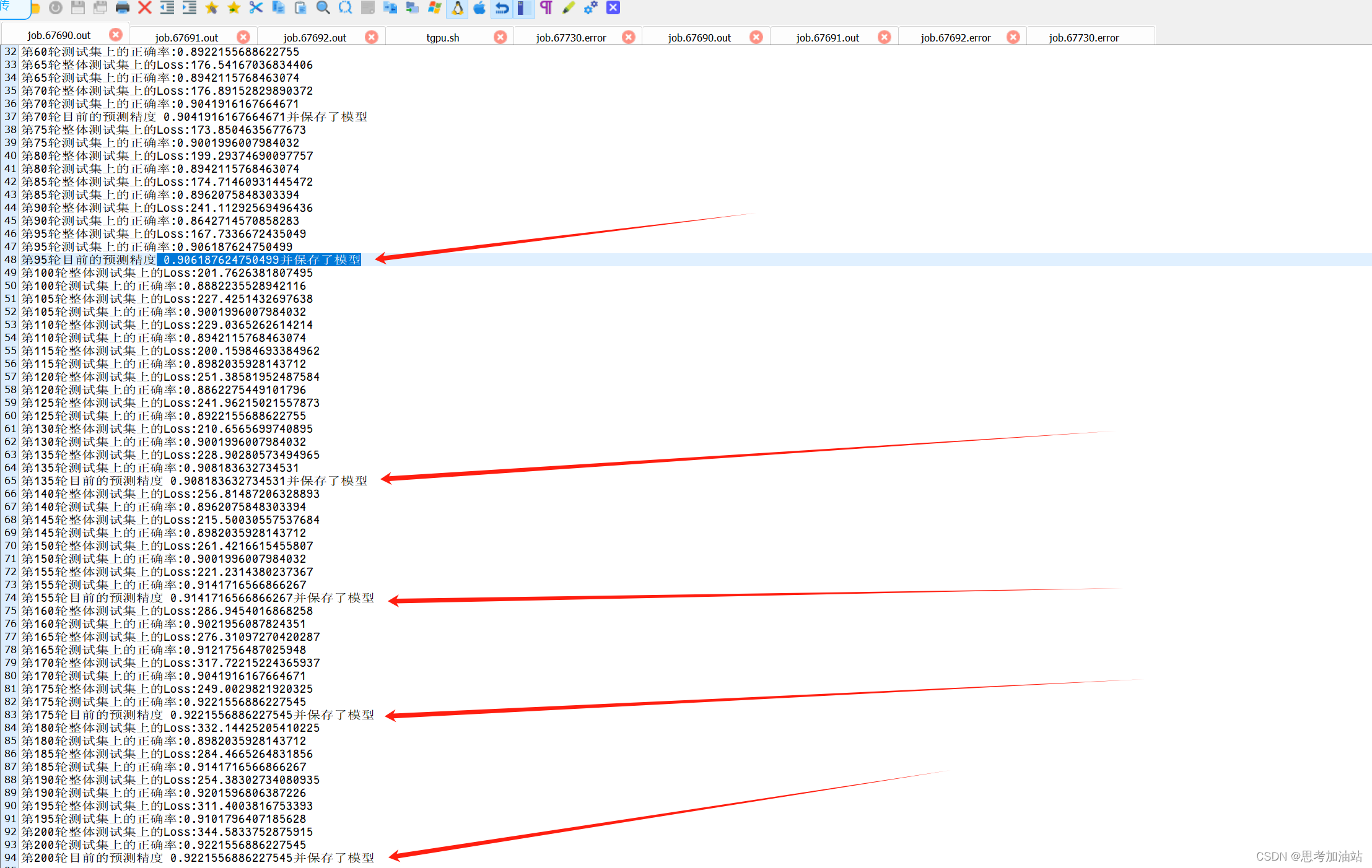Click the magnifier find icon
The width and height of the screenshot is (1372, 868).
[x=323, y=7]
